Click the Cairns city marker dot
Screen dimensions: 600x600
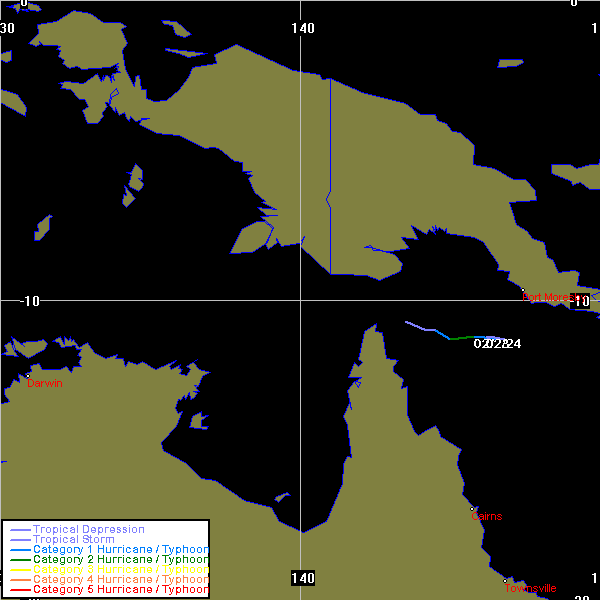472,509
